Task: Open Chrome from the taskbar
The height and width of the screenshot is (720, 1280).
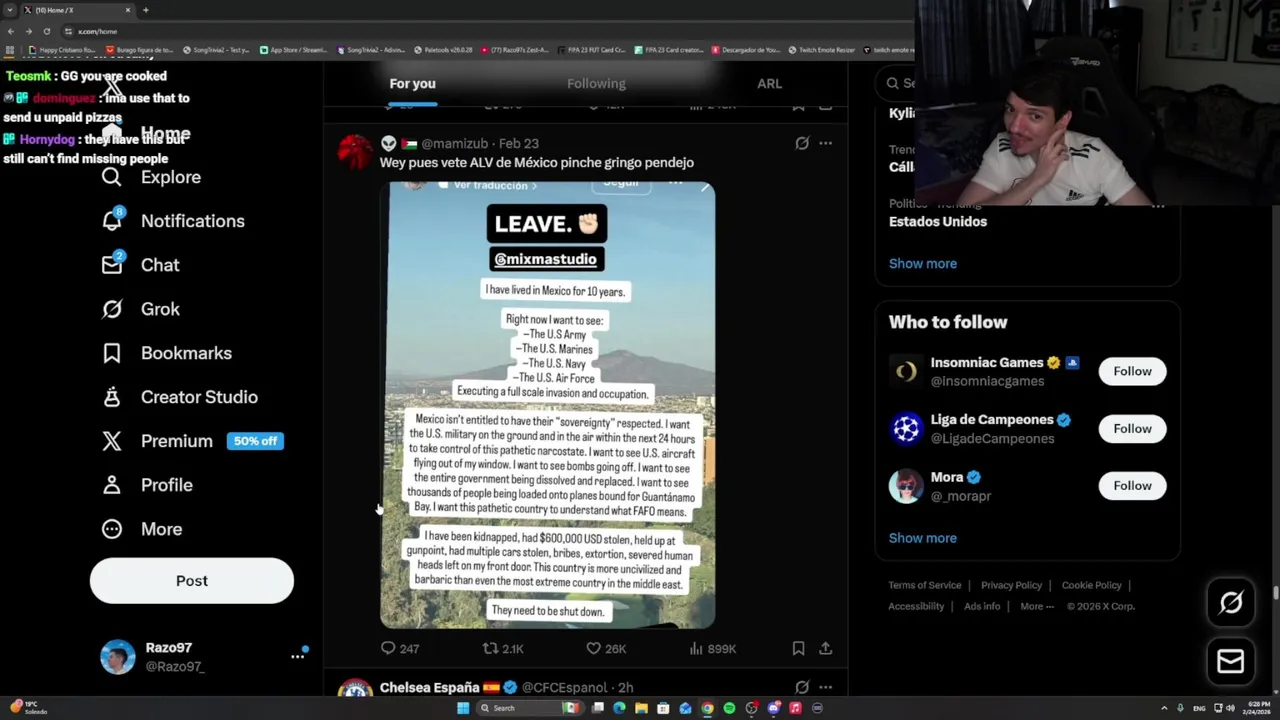Action: tap(707, 708)
